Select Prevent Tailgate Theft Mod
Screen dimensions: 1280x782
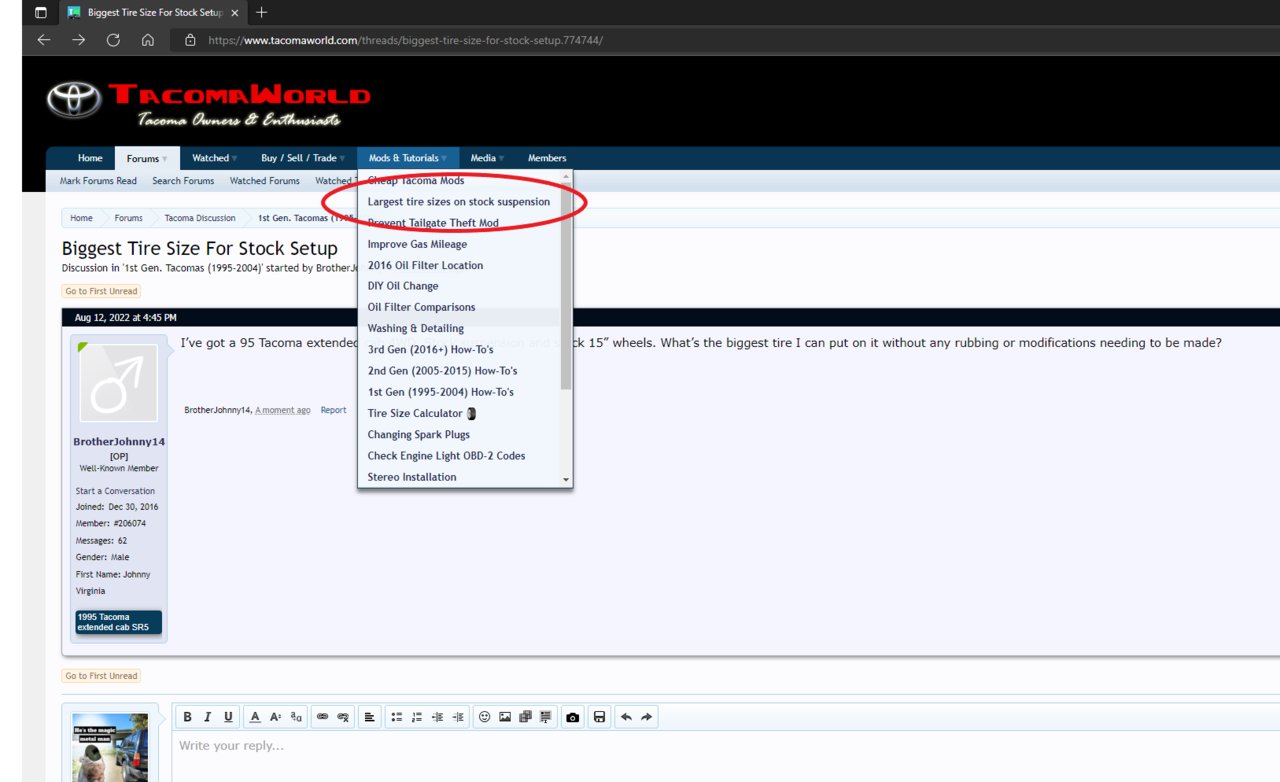click(x=433, y=223)
